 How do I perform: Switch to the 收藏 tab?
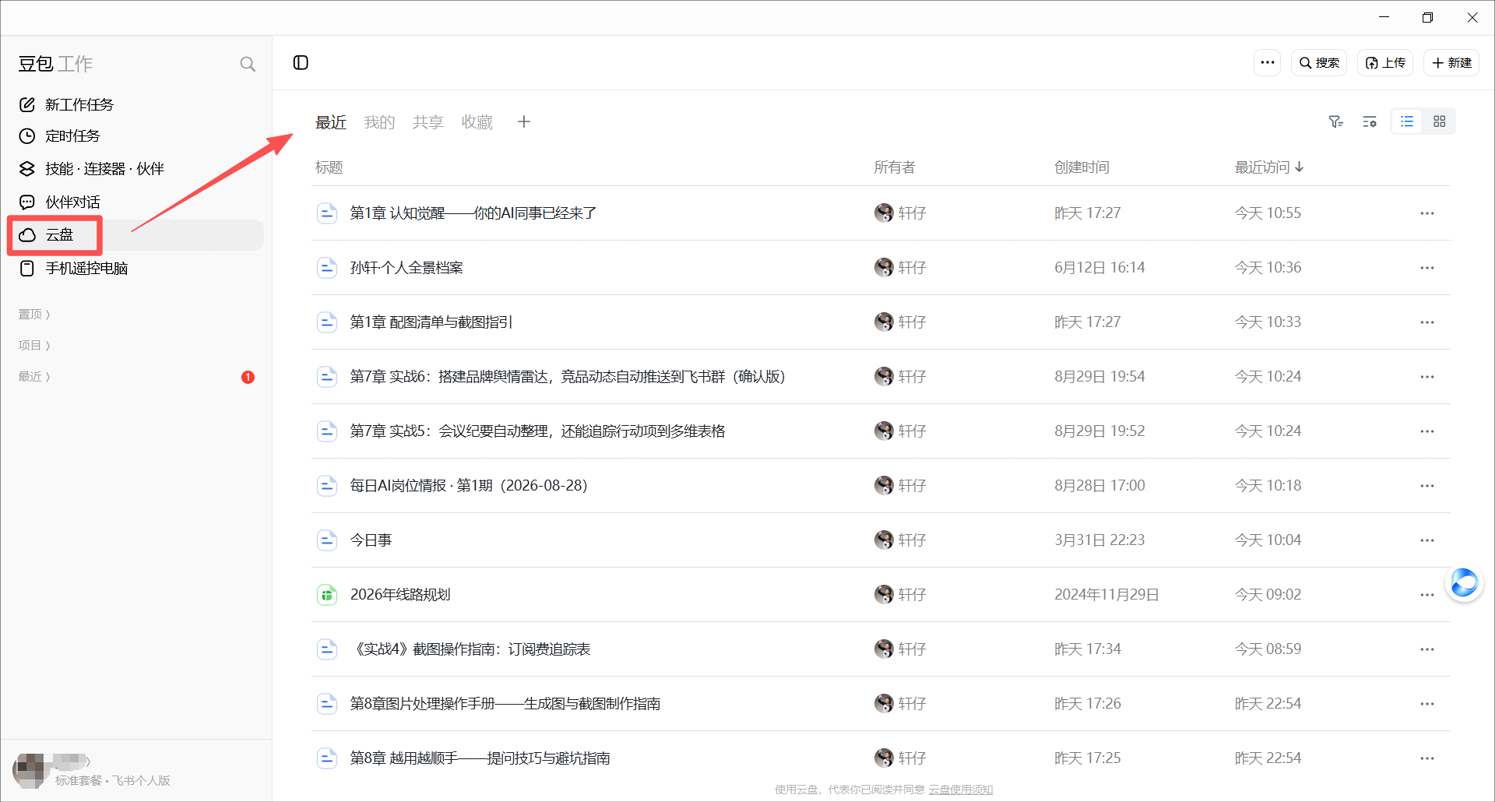[x=477, y=122]
